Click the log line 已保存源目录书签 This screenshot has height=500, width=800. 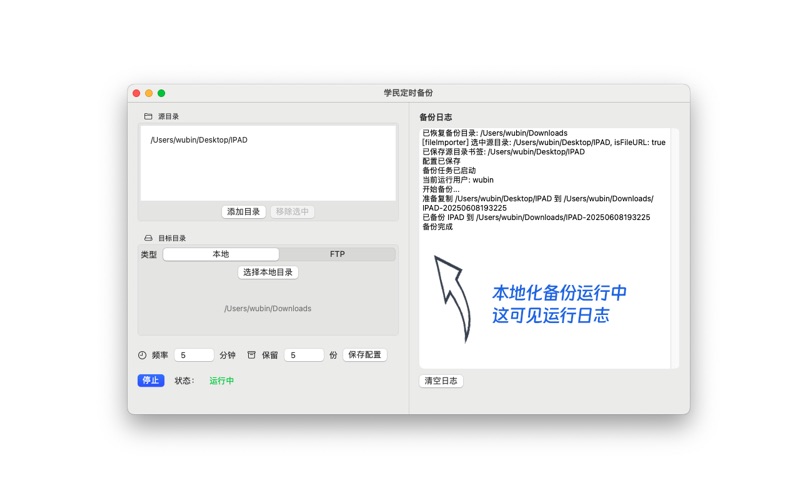504,152
